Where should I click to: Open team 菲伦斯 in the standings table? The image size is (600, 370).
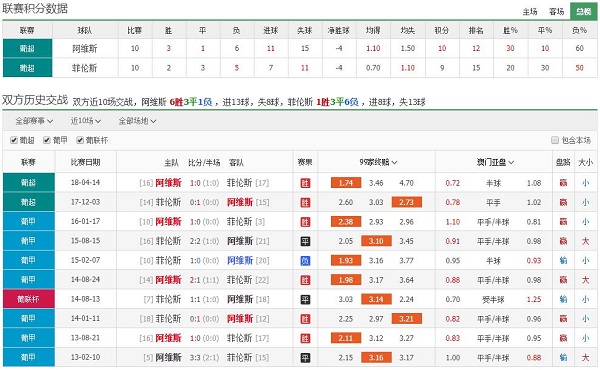[85, 68]
